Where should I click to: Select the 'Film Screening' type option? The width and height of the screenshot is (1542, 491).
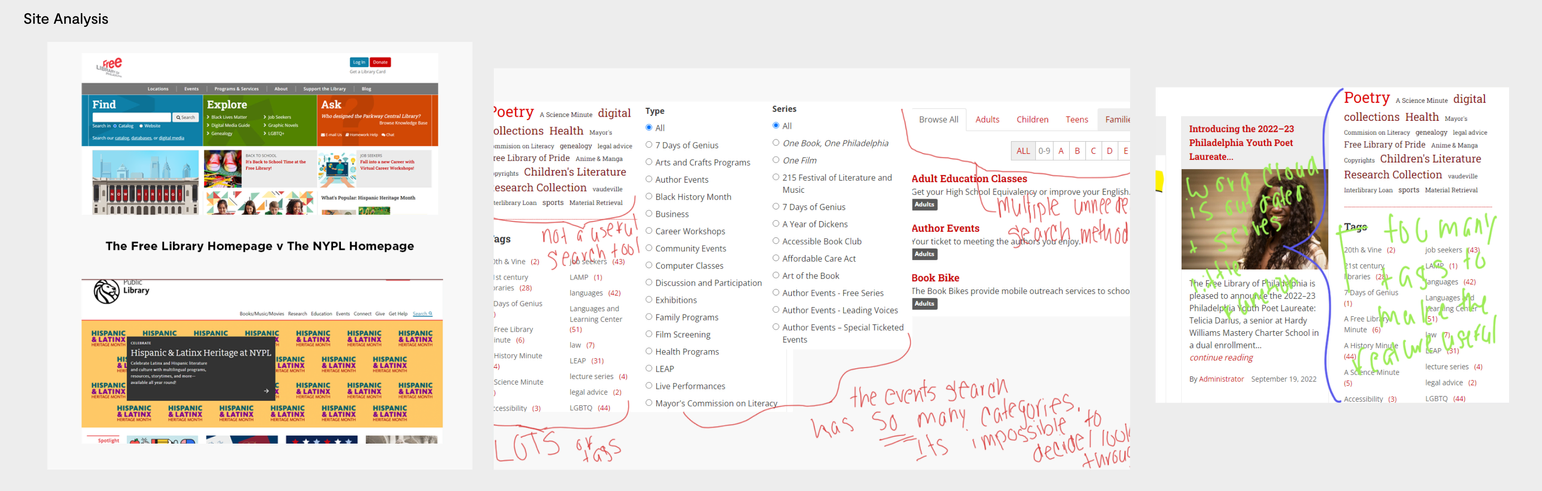tap(649, 335)
